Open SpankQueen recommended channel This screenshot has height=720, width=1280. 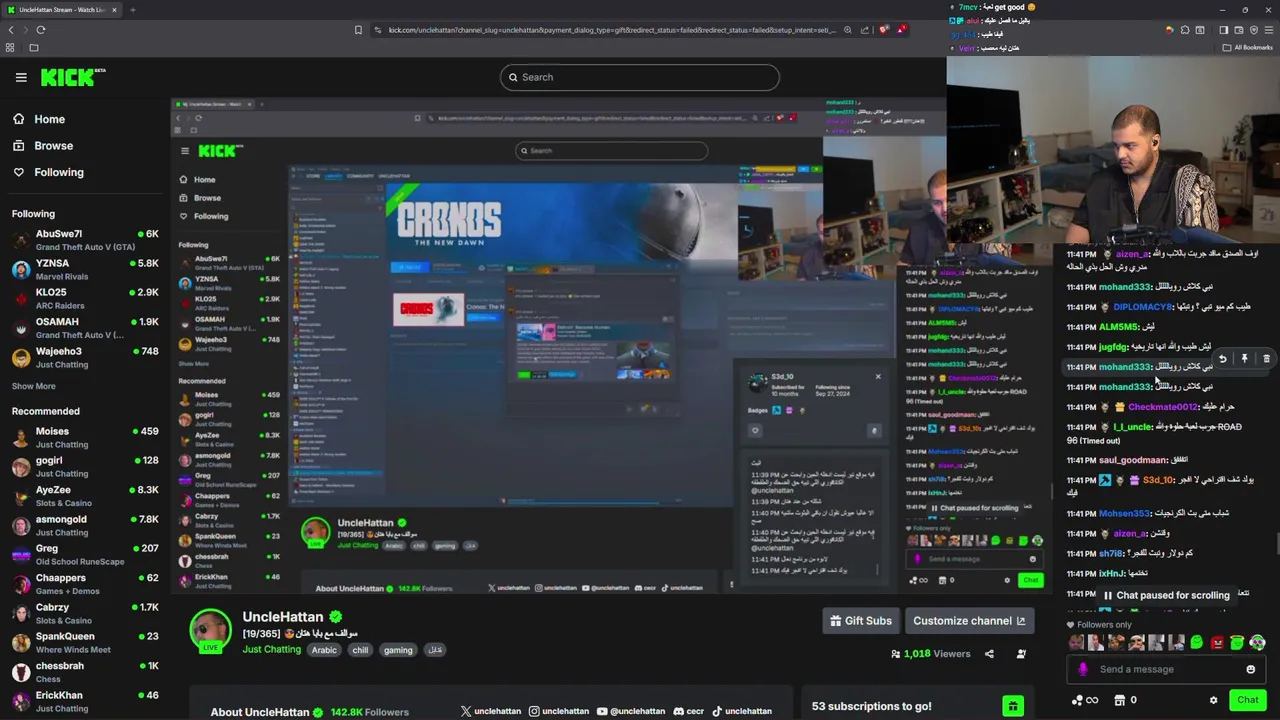[85, 642]
